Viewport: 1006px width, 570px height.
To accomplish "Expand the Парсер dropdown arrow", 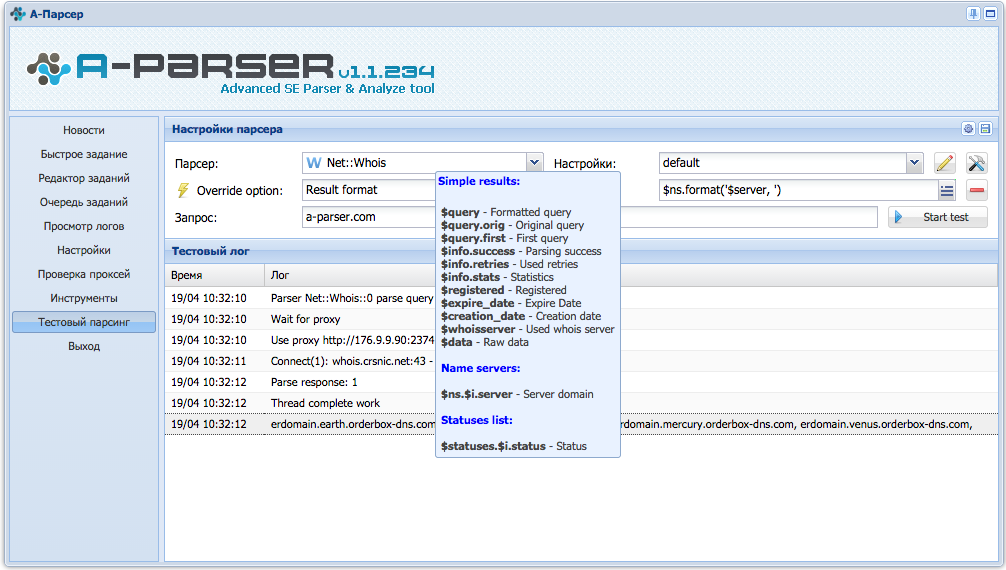I will [534, 163].
